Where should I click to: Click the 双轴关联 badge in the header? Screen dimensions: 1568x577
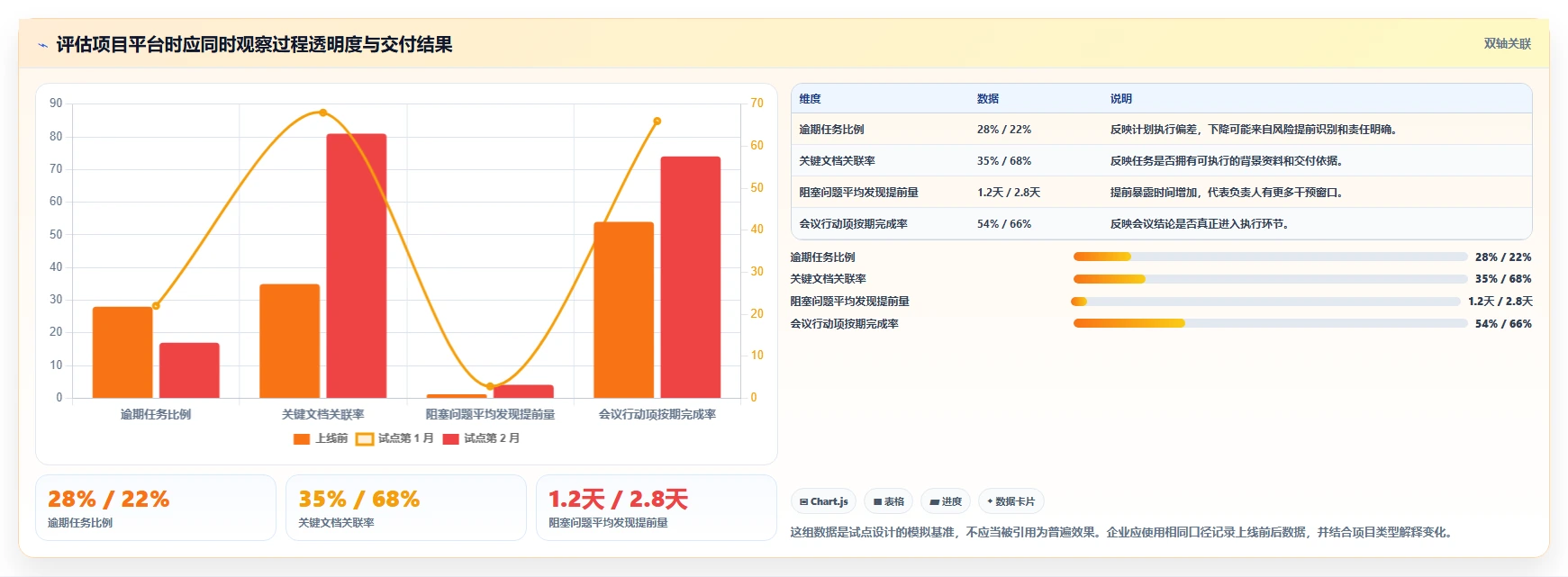tap(1507, 43)
